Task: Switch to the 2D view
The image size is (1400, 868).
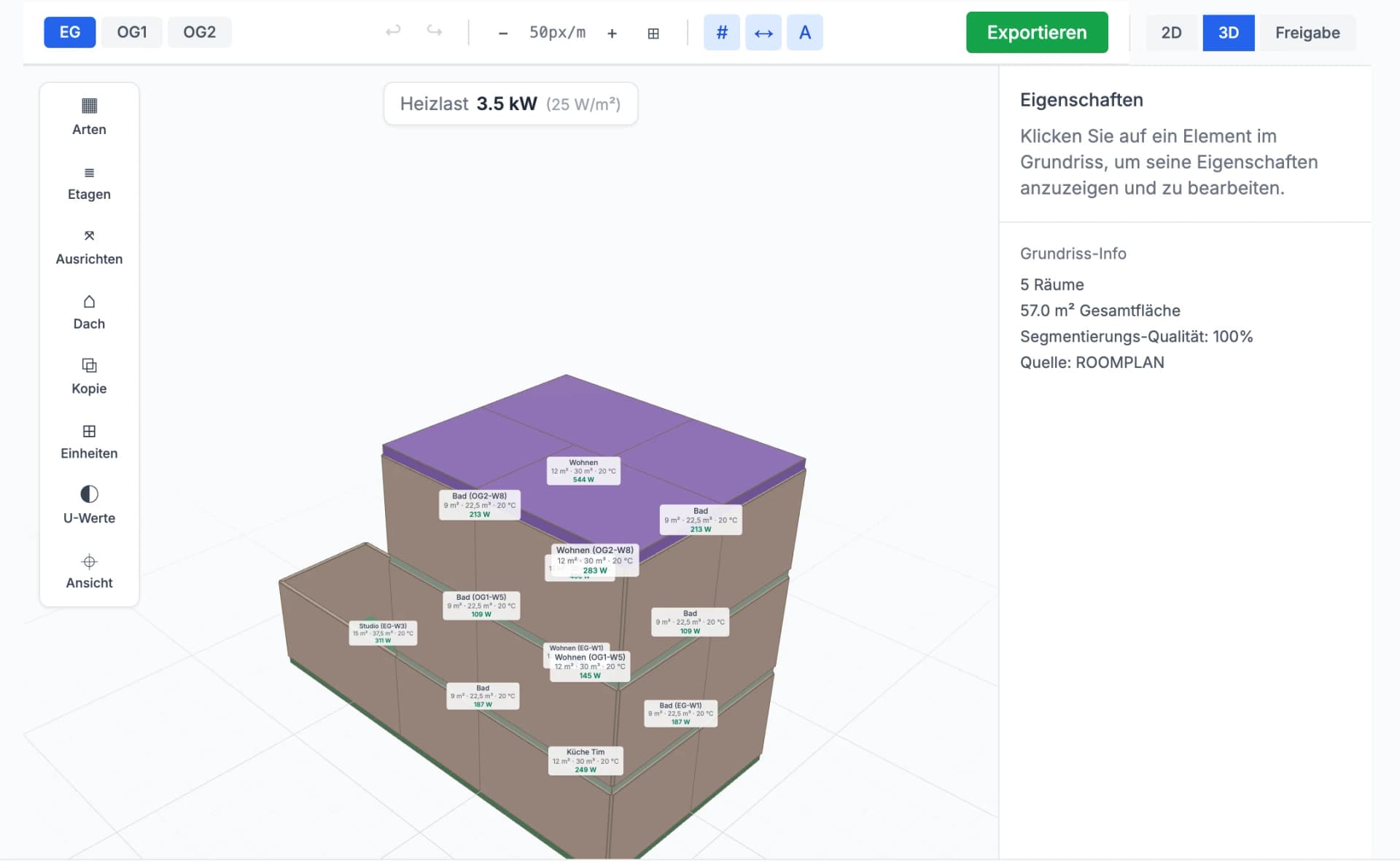Action: pos(1171,33)
